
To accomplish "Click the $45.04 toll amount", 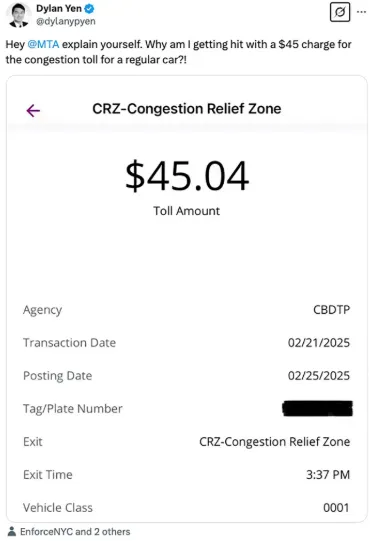I will [187, 176].
